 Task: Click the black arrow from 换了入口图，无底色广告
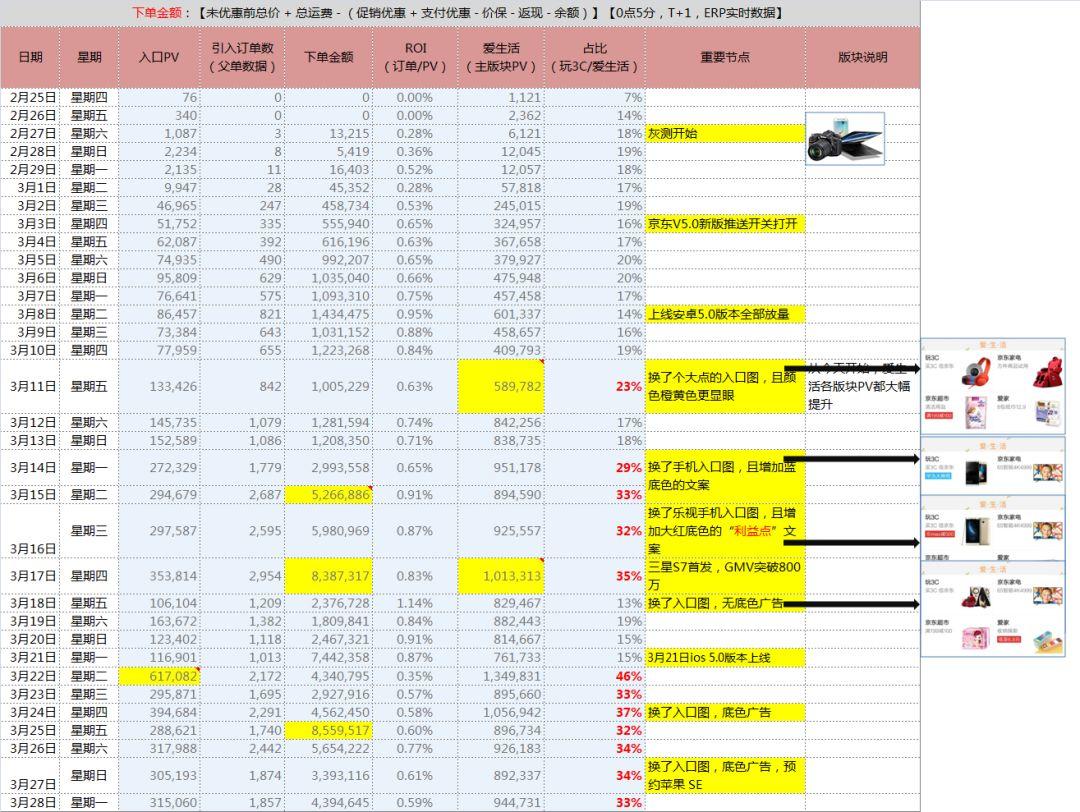coord(850,604)
